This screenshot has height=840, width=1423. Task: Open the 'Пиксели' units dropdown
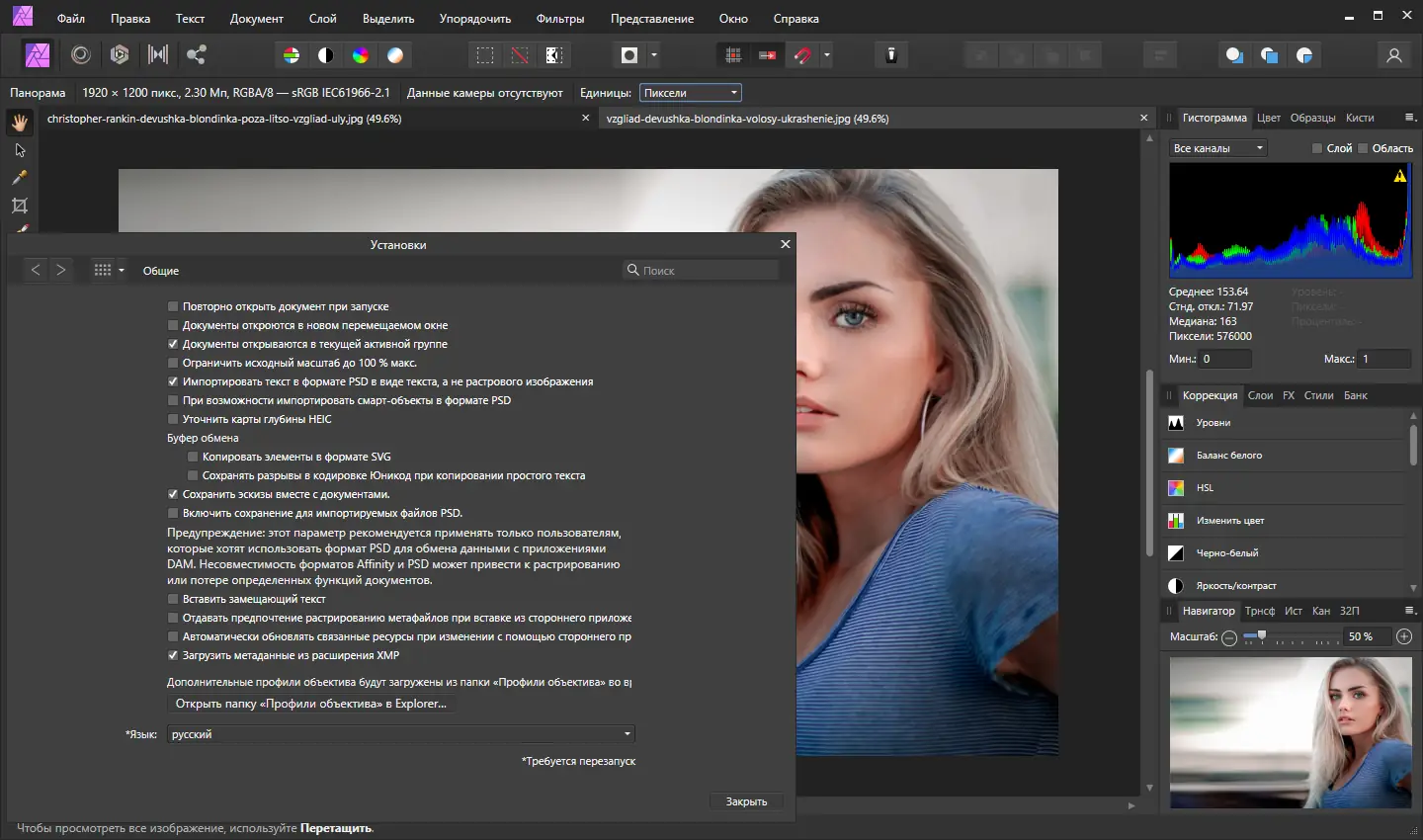pos(690,93)
